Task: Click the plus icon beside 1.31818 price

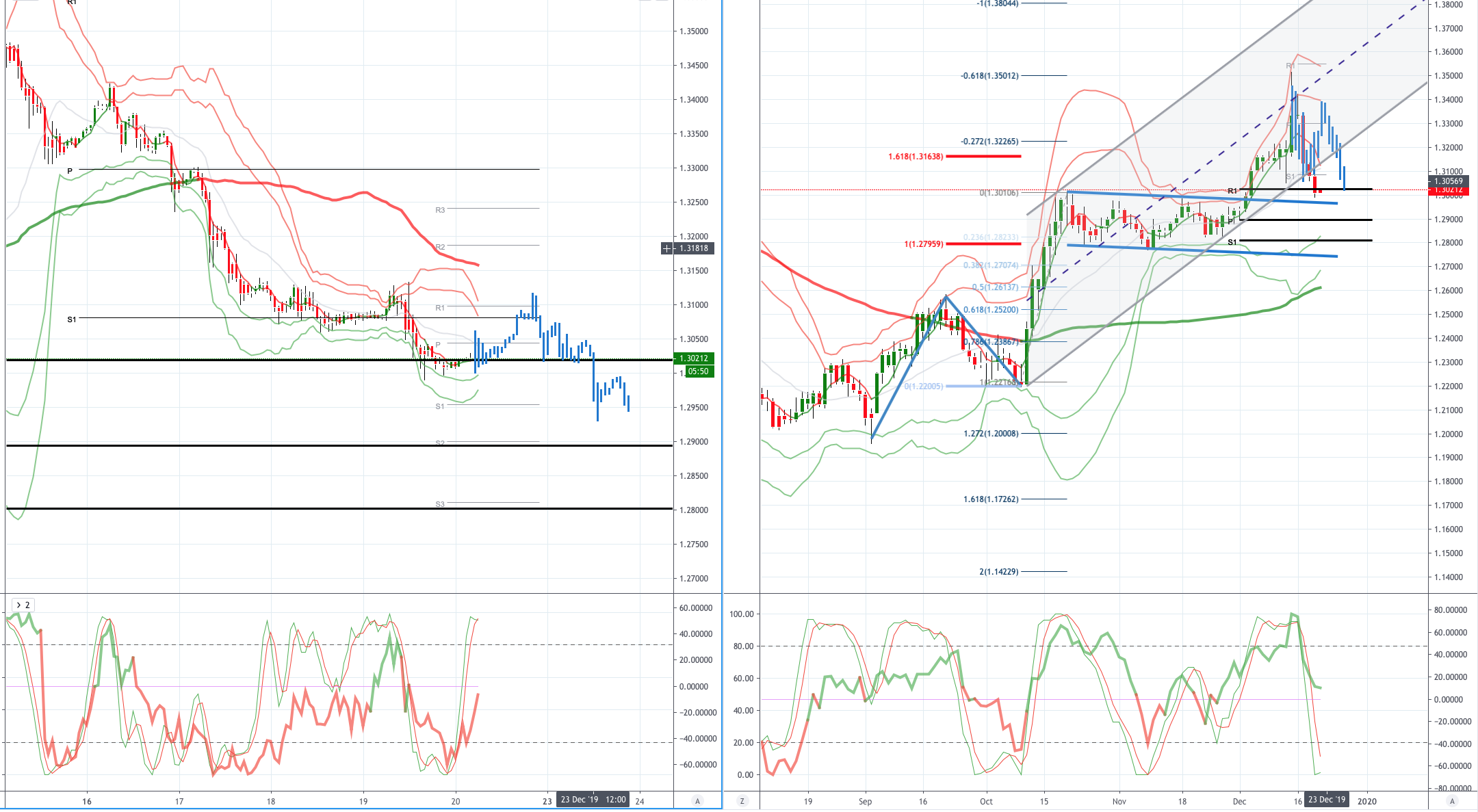Action: click(x=667, y=248)
